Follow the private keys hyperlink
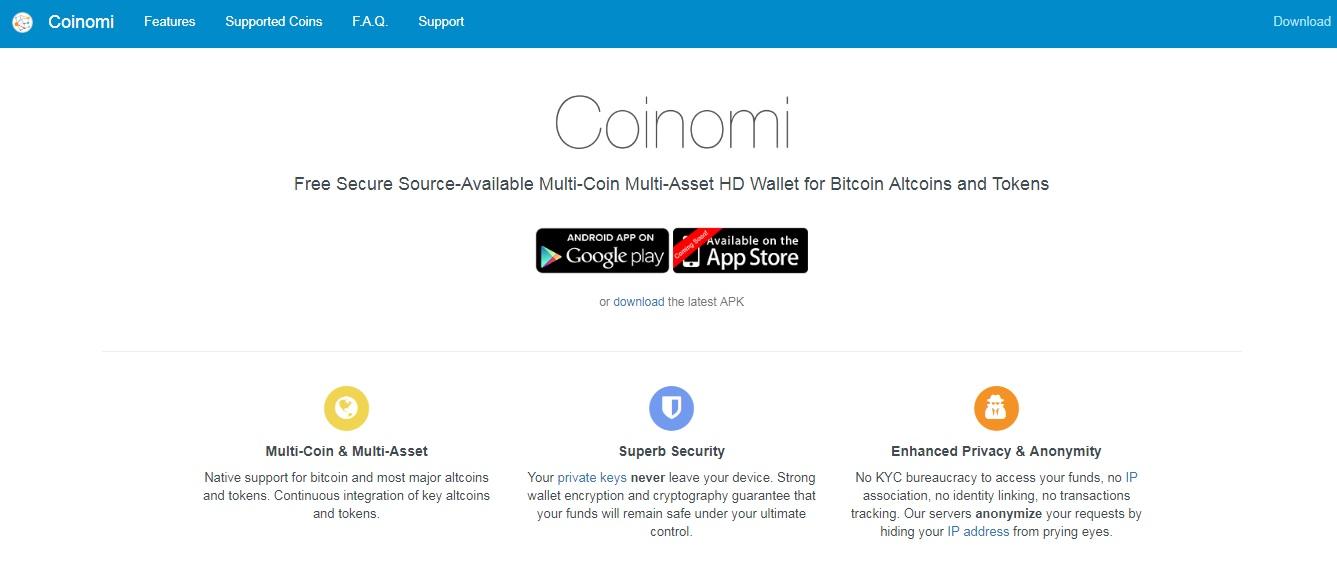Viewport: 1337px width, 569px height. click(x=592, y=477)
